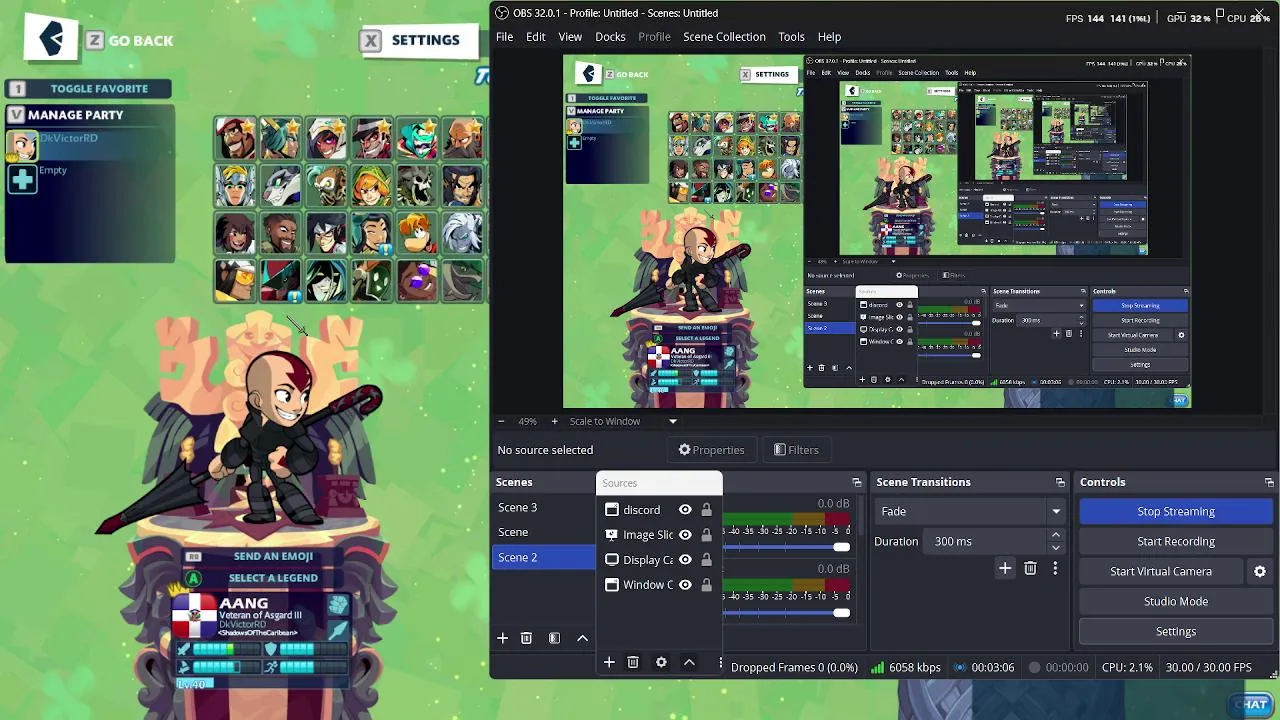Click the Stop Streaming button
Image resolution: width=1280 pixels, height=720 pixels.
1176,511
